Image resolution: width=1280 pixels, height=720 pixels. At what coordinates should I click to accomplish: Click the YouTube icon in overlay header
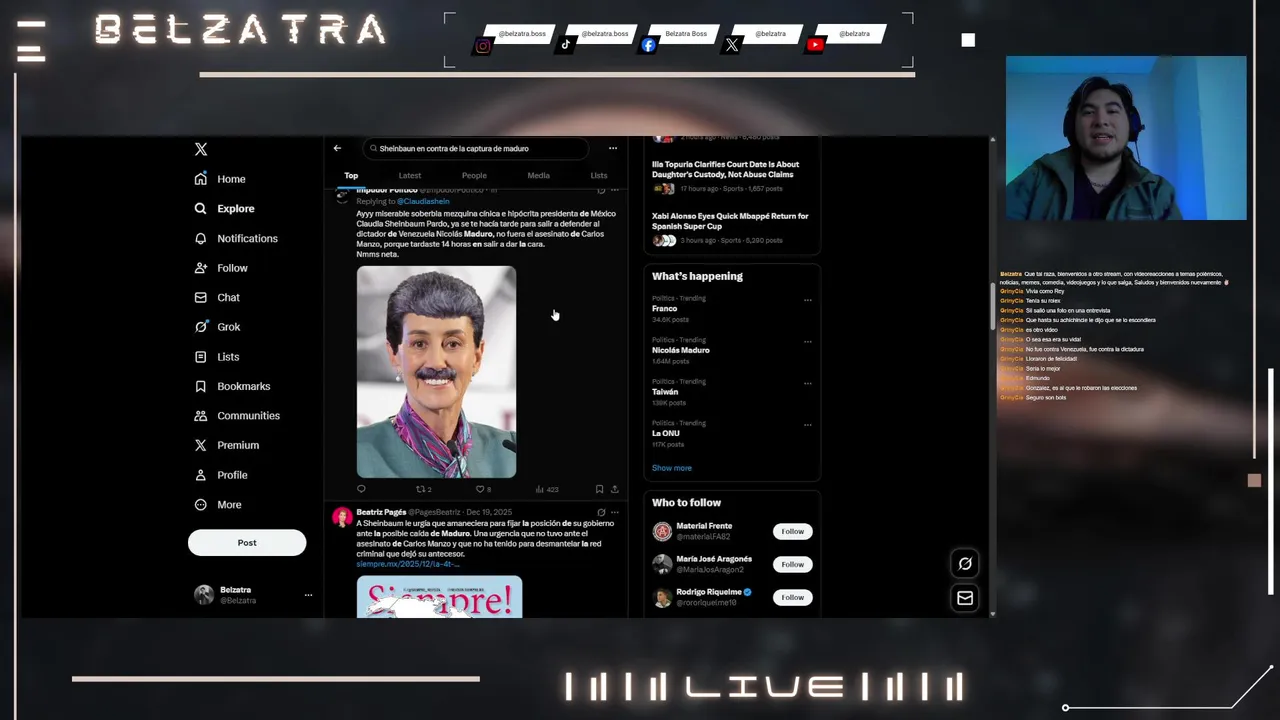tap(815, 45)
